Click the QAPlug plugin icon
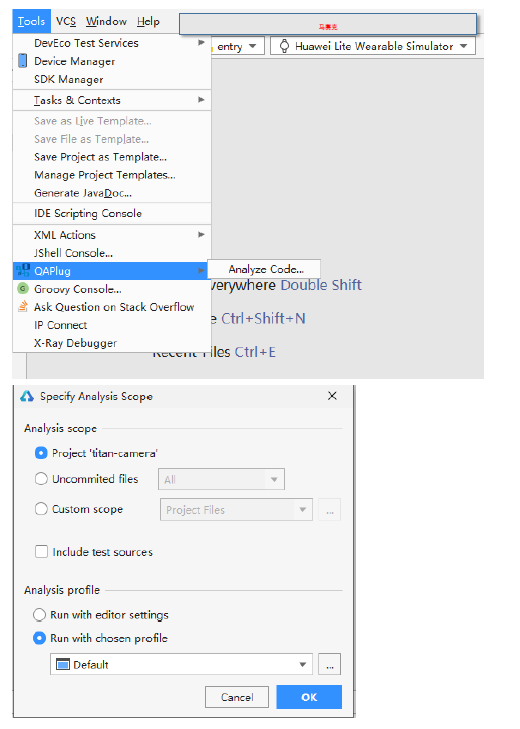520x729 pixels. 22,271
